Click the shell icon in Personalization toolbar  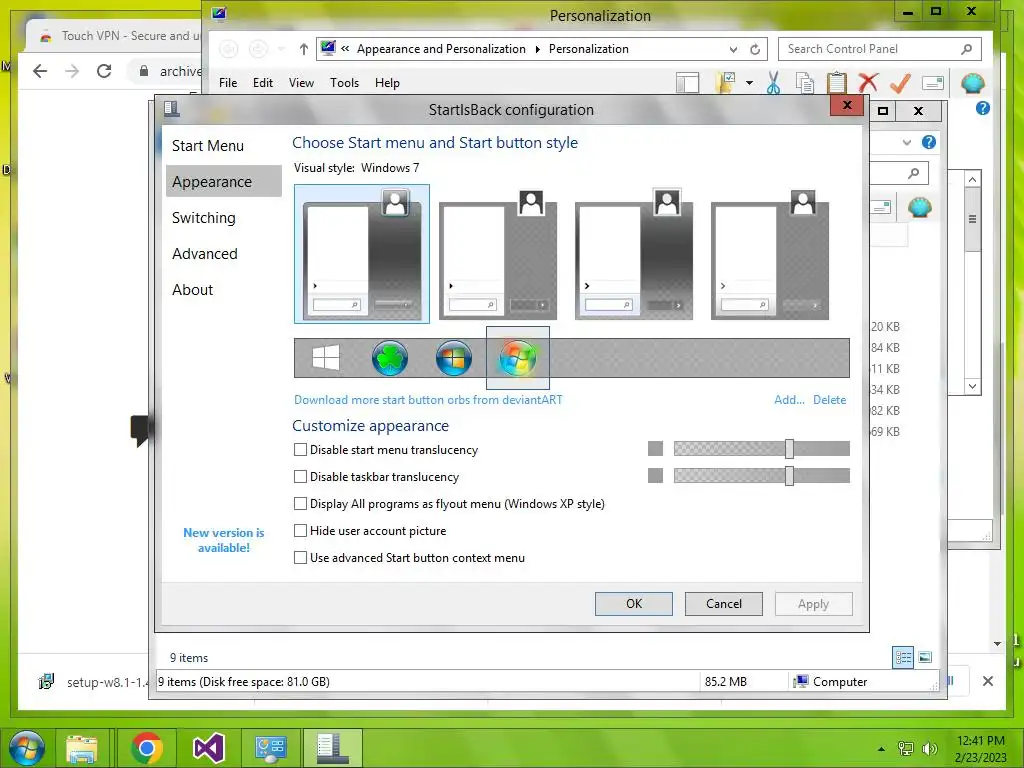pyautogui.click(x=973, y=83)
